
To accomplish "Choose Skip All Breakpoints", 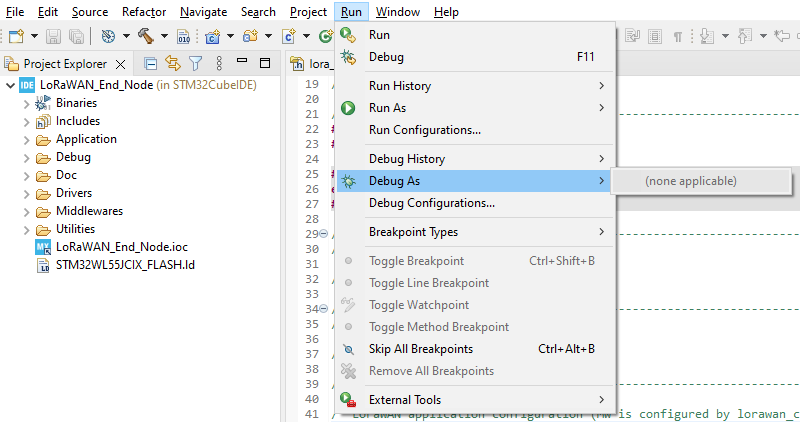I will 475,349.
